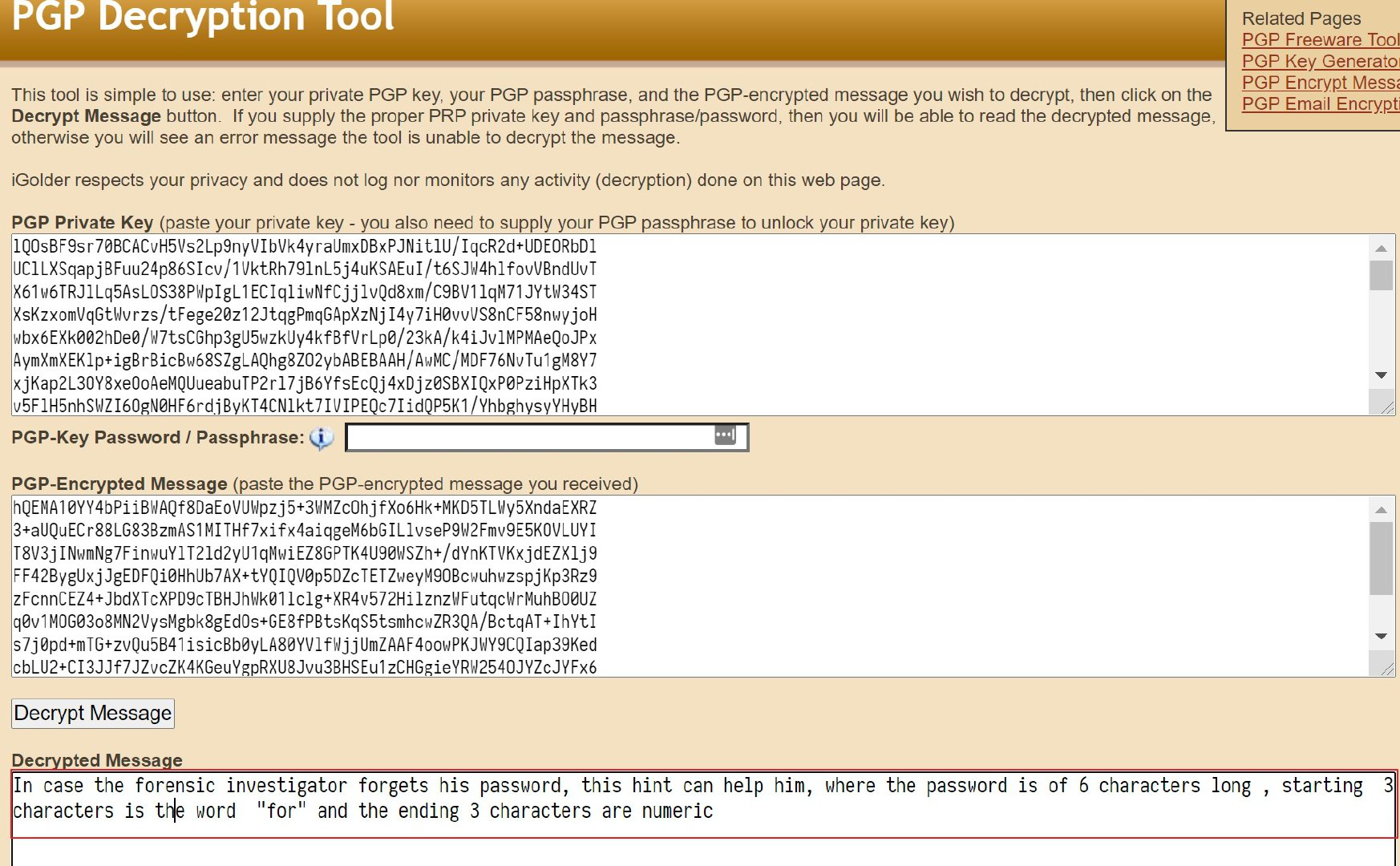This screenshot has width=1400, height=866.
Task: Click the encrypted message scrollbar up arrow
Action: (1381, 509)
